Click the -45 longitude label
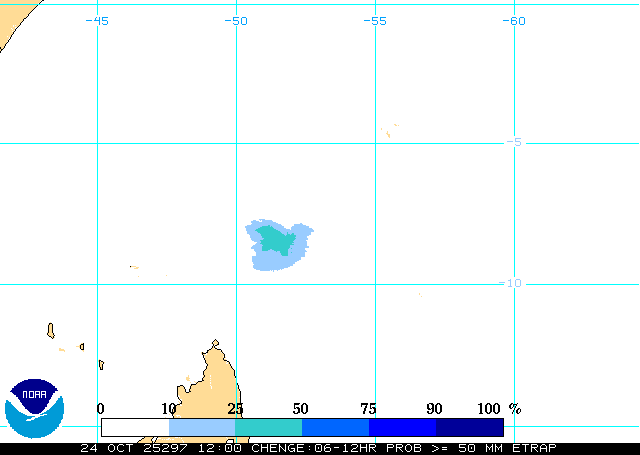Viewport: 640px width, 455px height. coord(97,20)
